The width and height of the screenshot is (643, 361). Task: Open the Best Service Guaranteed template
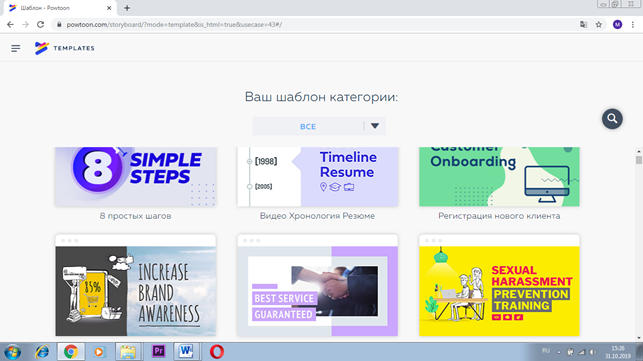(x=317, y=286)
